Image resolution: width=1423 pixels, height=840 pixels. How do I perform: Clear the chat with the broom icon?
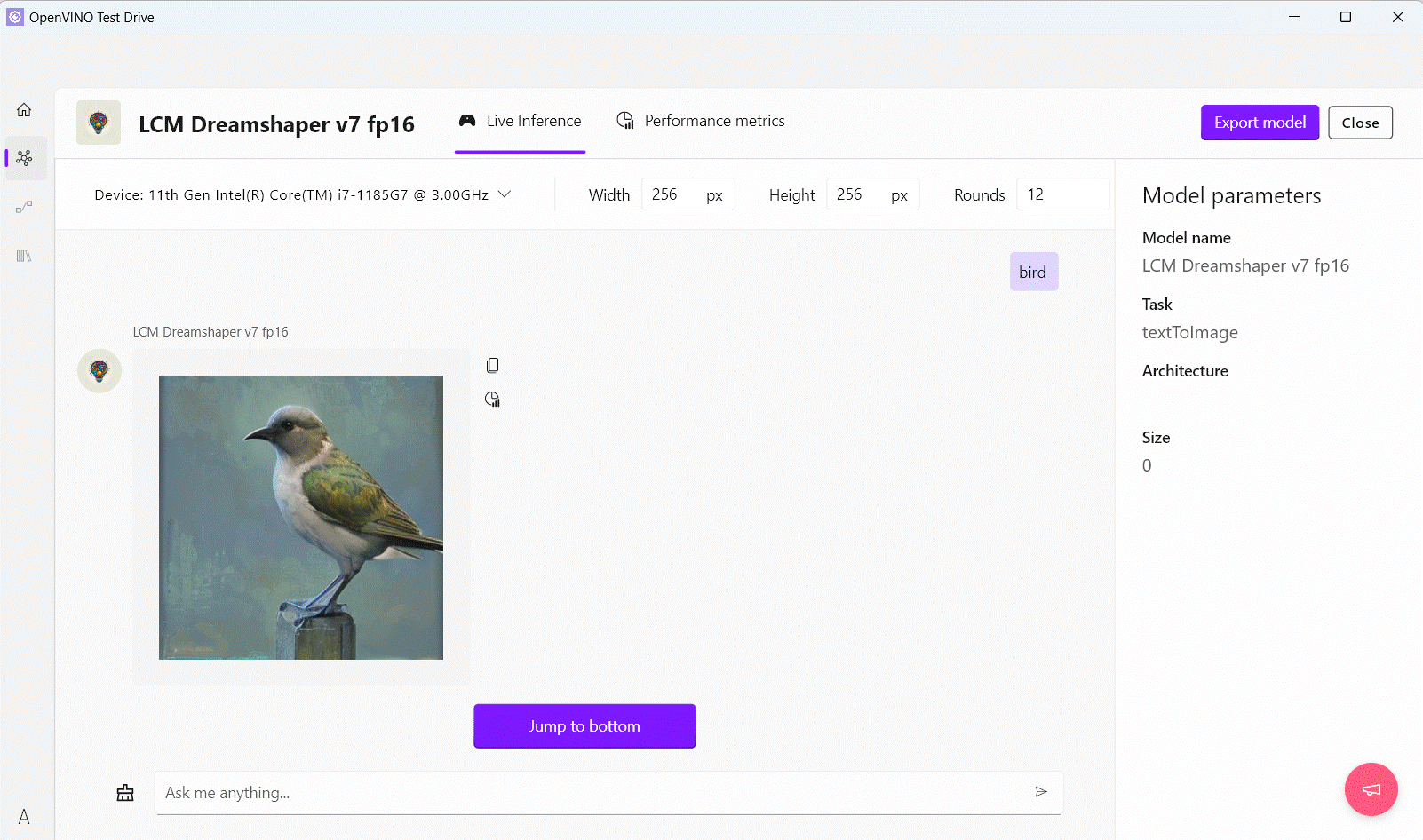coord(125,793)
